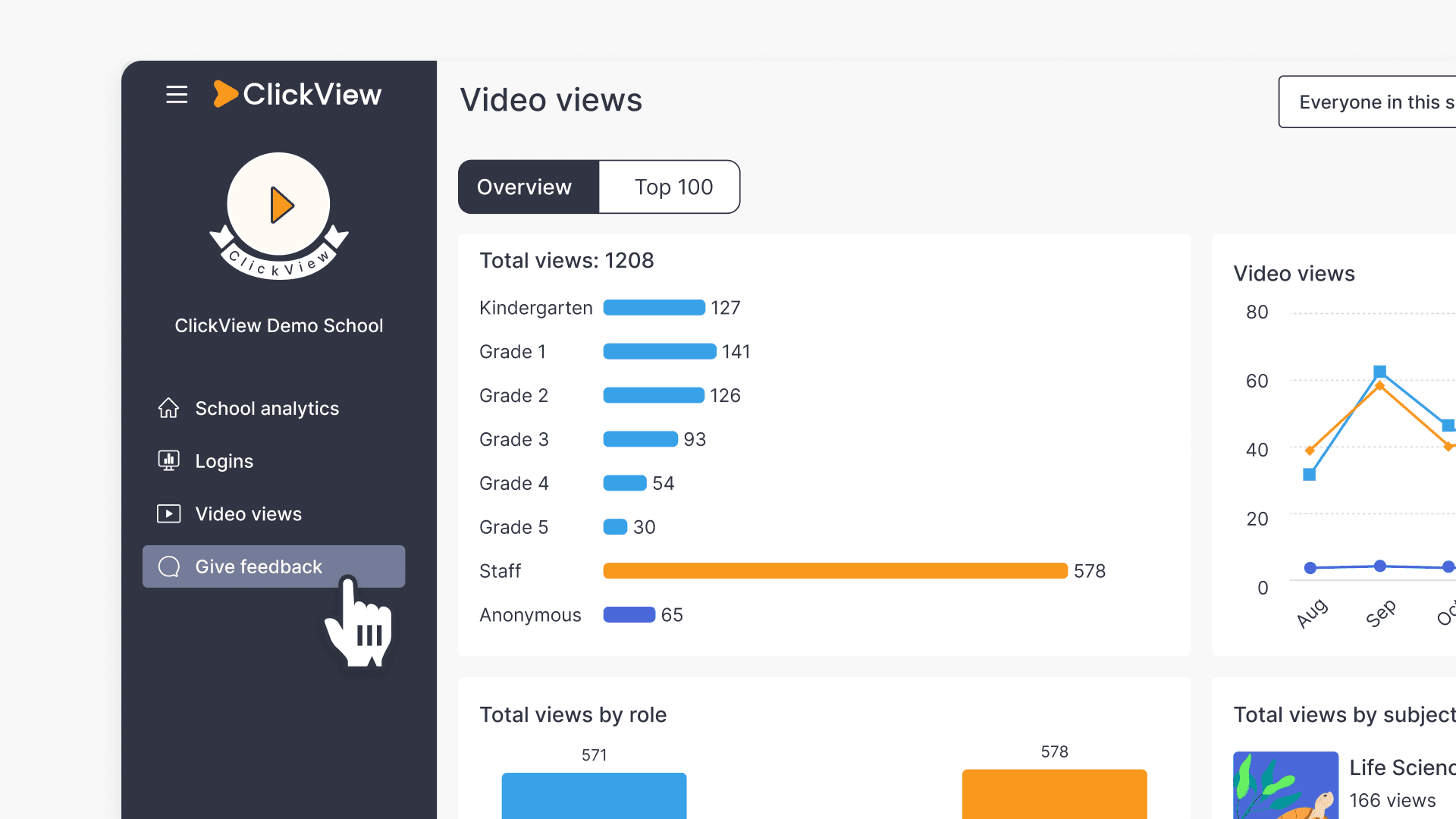Open School analytics in sidebar
1456x819 pixels.
point(274,408)
